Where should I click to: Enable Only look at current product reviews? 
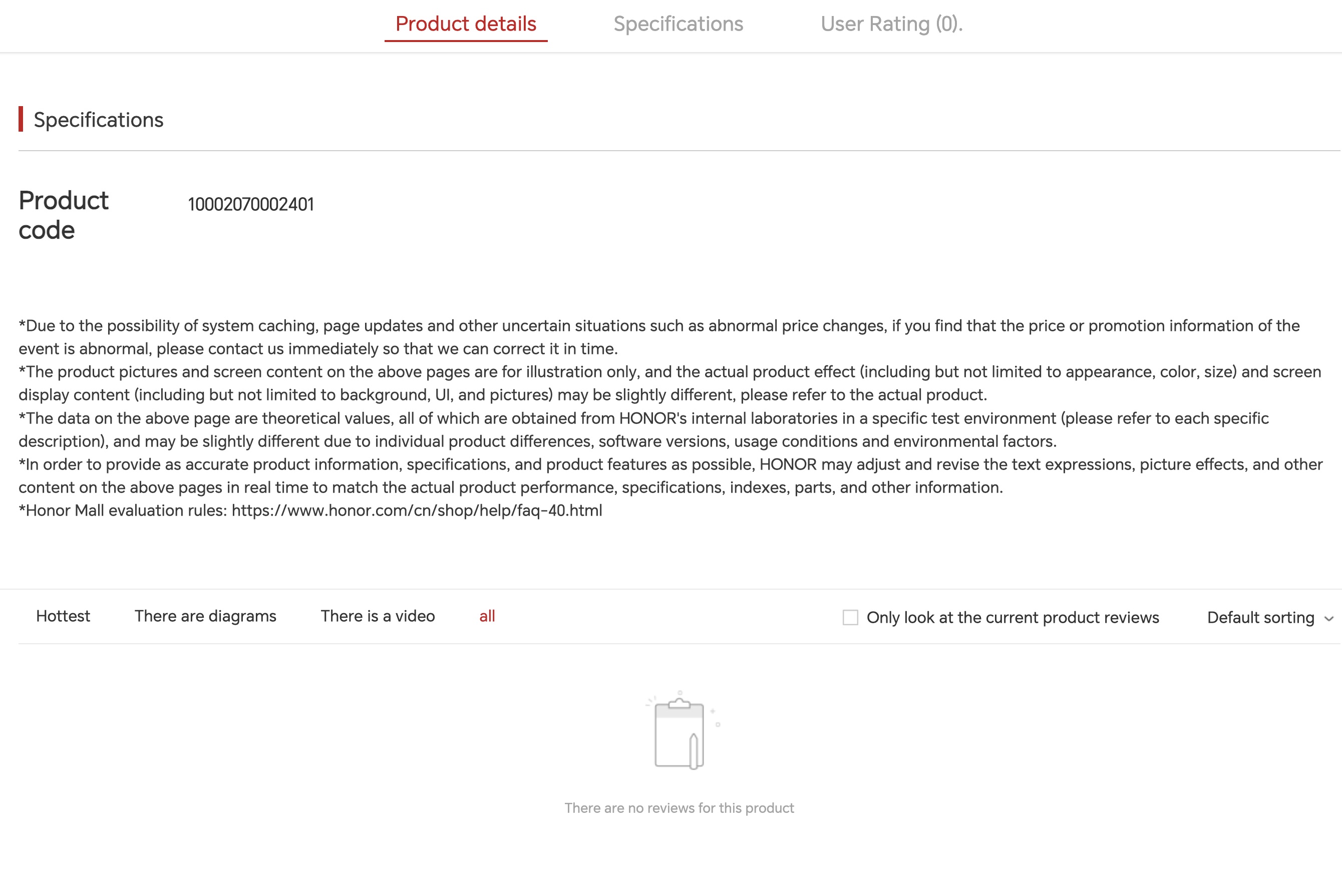(x=850, y=617)
